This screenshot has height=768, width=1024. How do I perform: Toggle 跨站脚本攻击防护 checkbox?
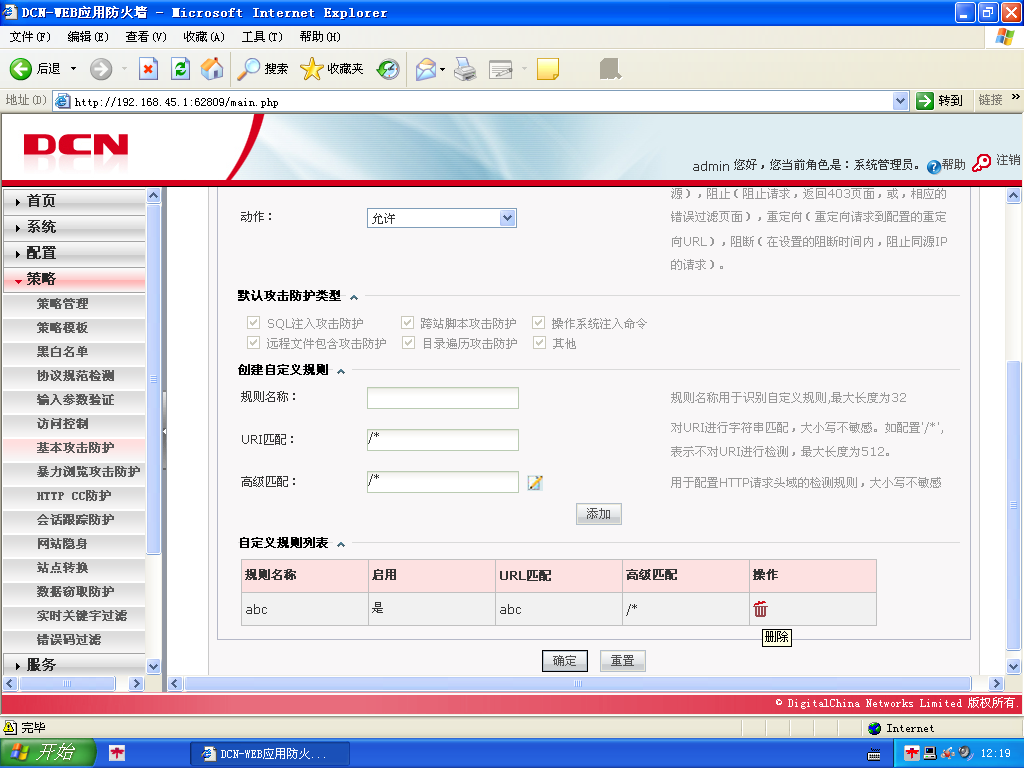(x=408, y=323)
